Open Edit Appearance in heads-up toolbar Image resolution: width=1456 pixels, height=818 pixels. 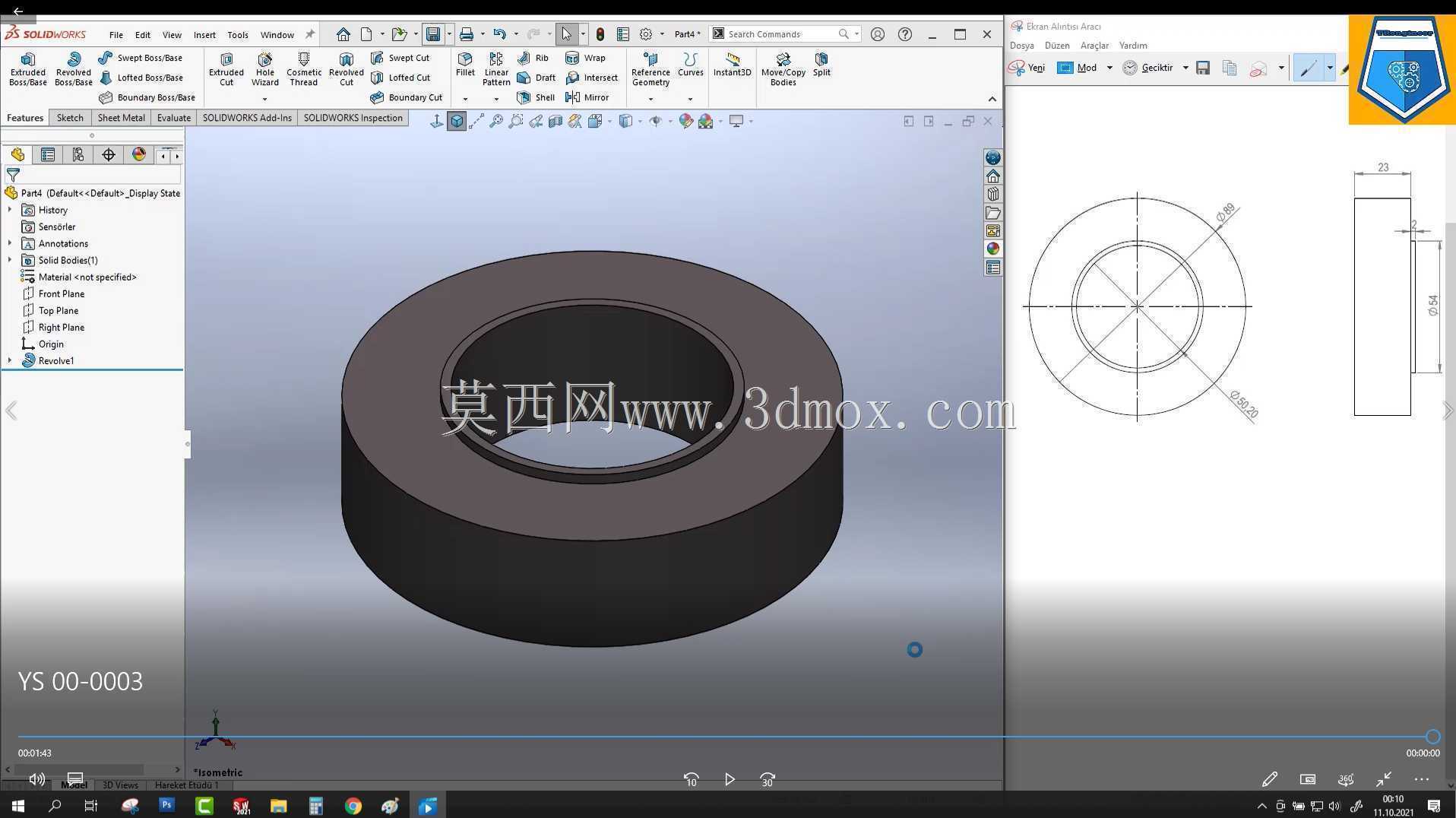coord(686,121)
